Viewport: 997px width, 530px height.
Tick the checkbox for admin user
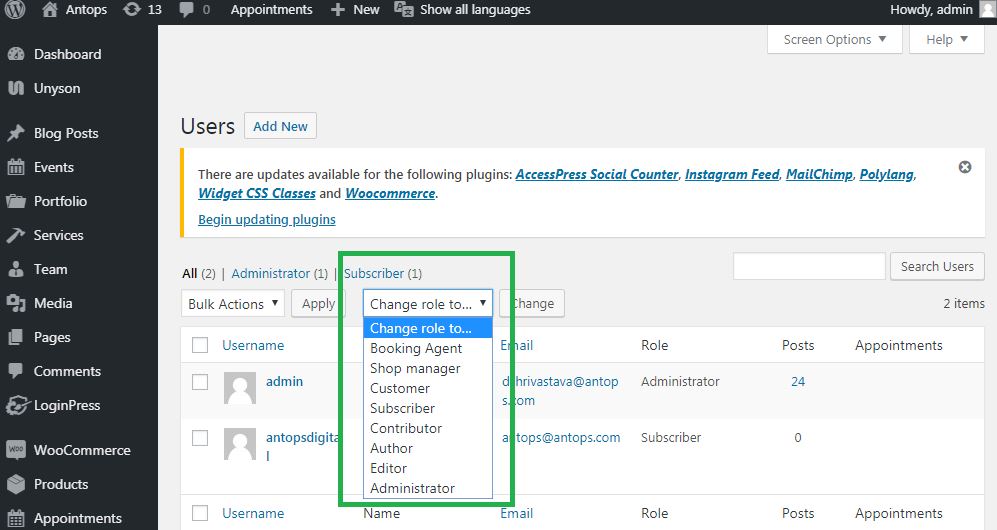pyautogui.click(x=200, y=382)
